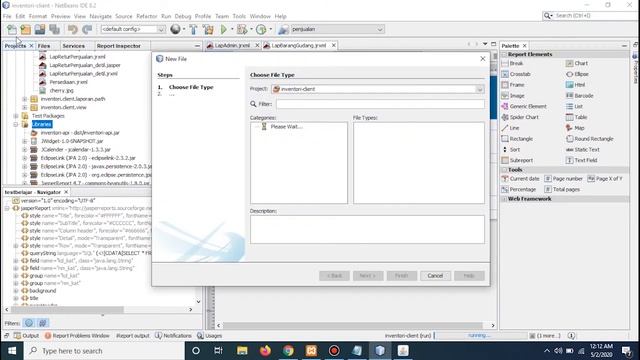Screen dimensions: 640x360
Task: Select the Break palette element
Action: [x=513, y=63]
